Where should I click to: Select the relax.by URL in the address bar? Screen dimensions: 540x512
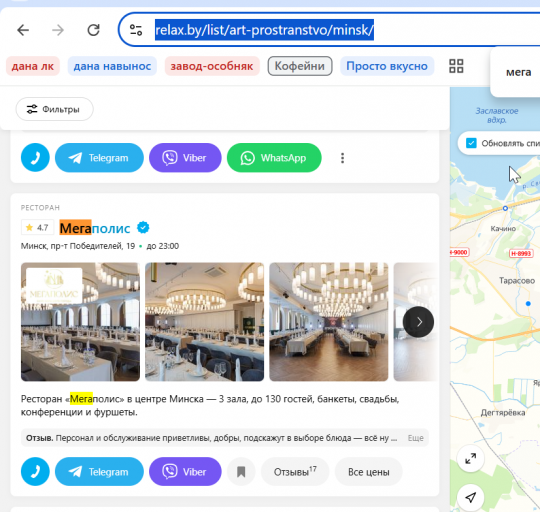(x=264, y=30)
